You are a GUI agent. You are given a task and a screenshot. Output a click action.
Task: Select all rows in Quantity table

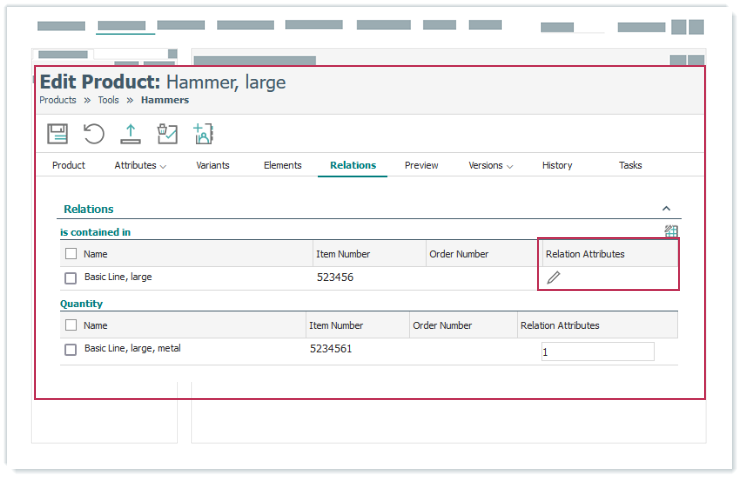[x=71, y=325]
